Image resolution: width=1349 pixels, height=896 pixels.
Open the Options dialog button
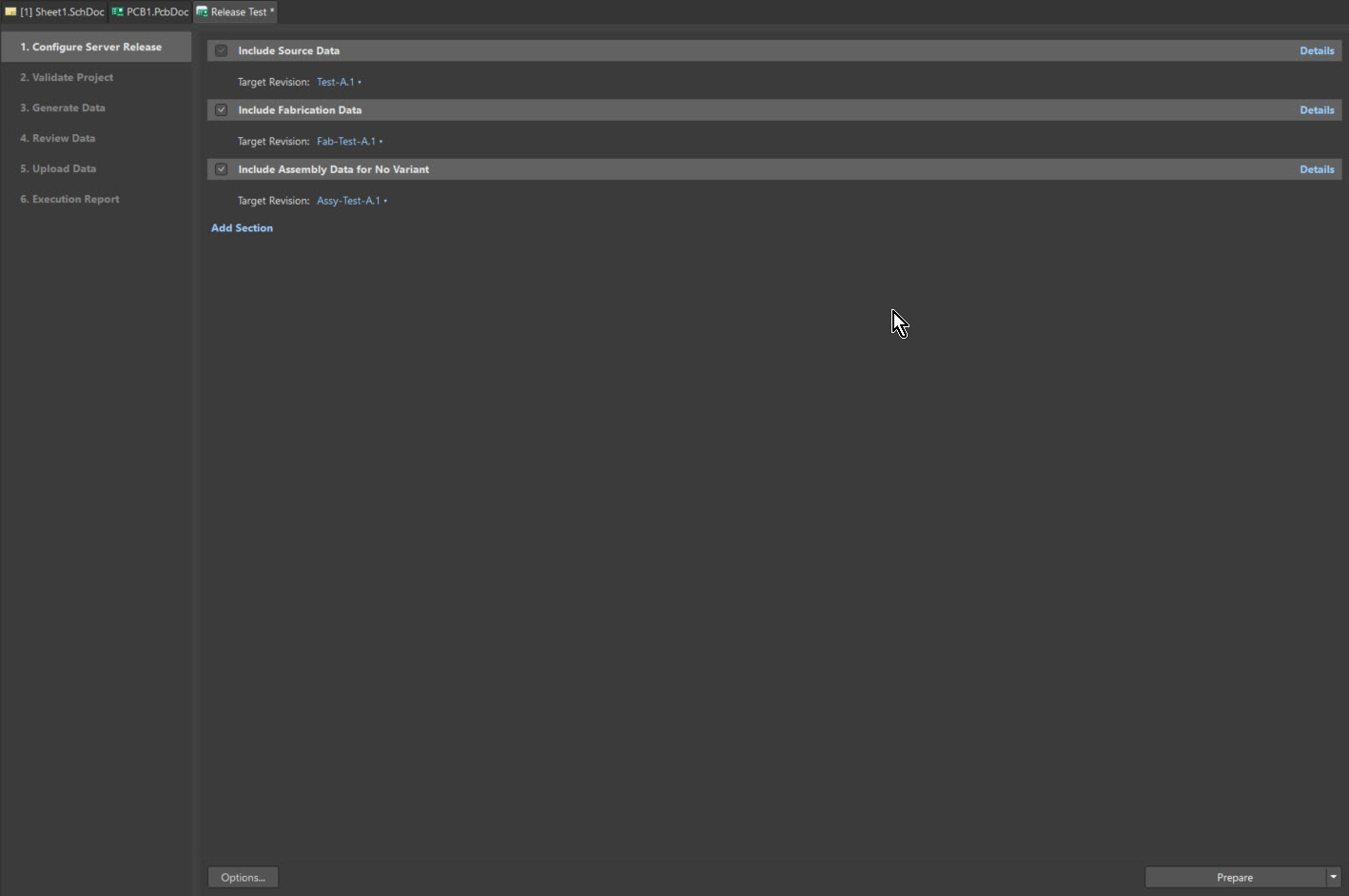(x=243, y=877)
